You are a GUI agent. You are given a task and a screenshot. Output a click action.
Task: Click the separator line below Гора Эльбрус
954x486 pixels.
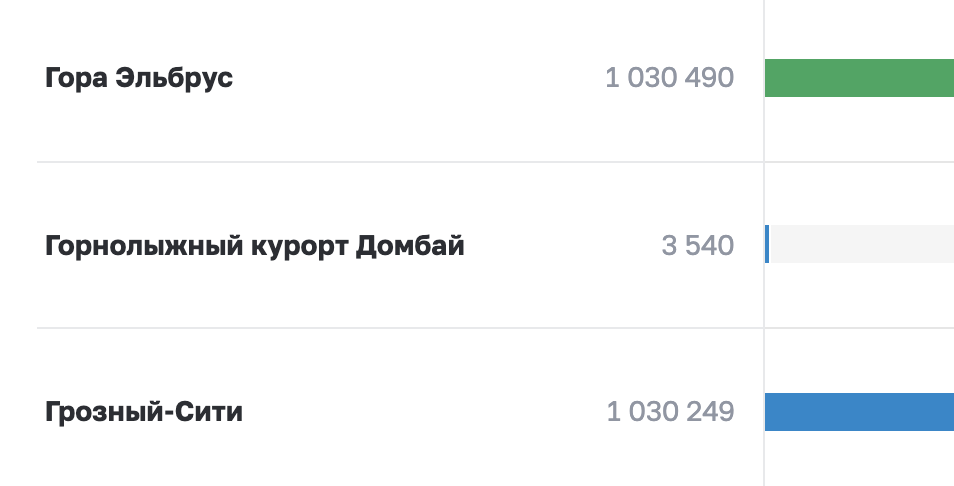point(400,162)
